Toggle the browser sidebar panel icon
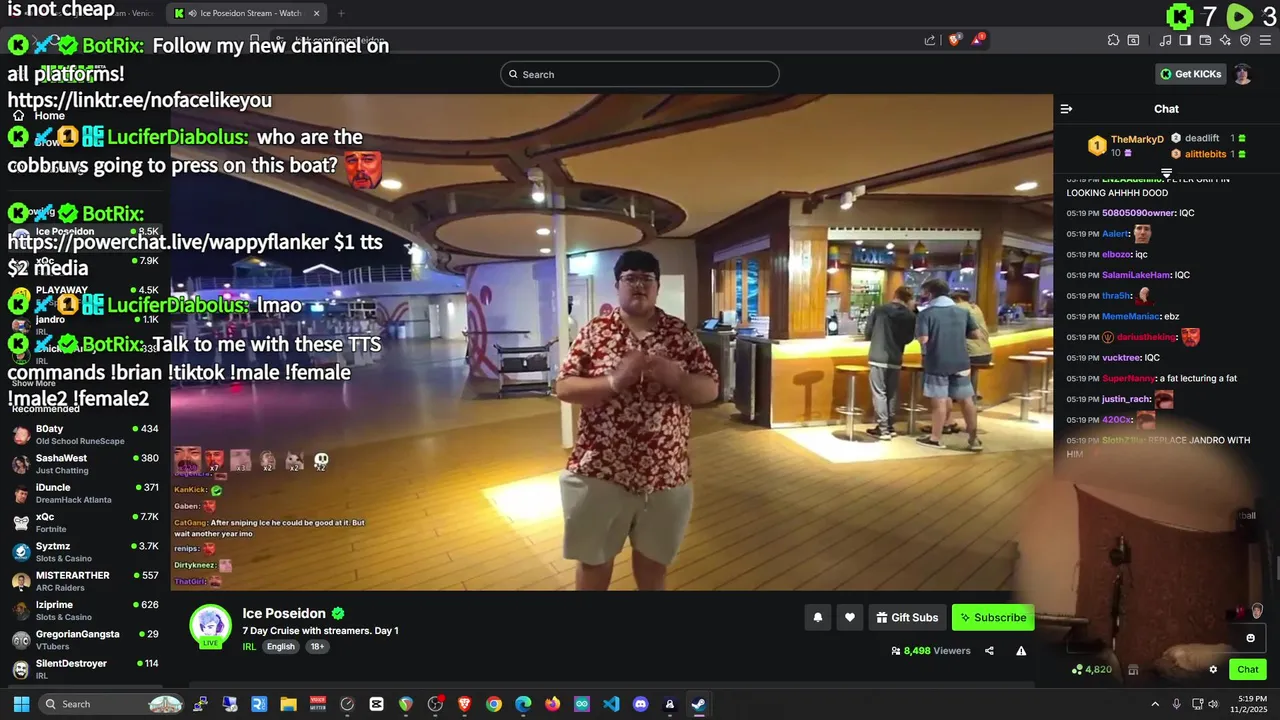This screenshot has width=1280, height=720. (1185, 40)
